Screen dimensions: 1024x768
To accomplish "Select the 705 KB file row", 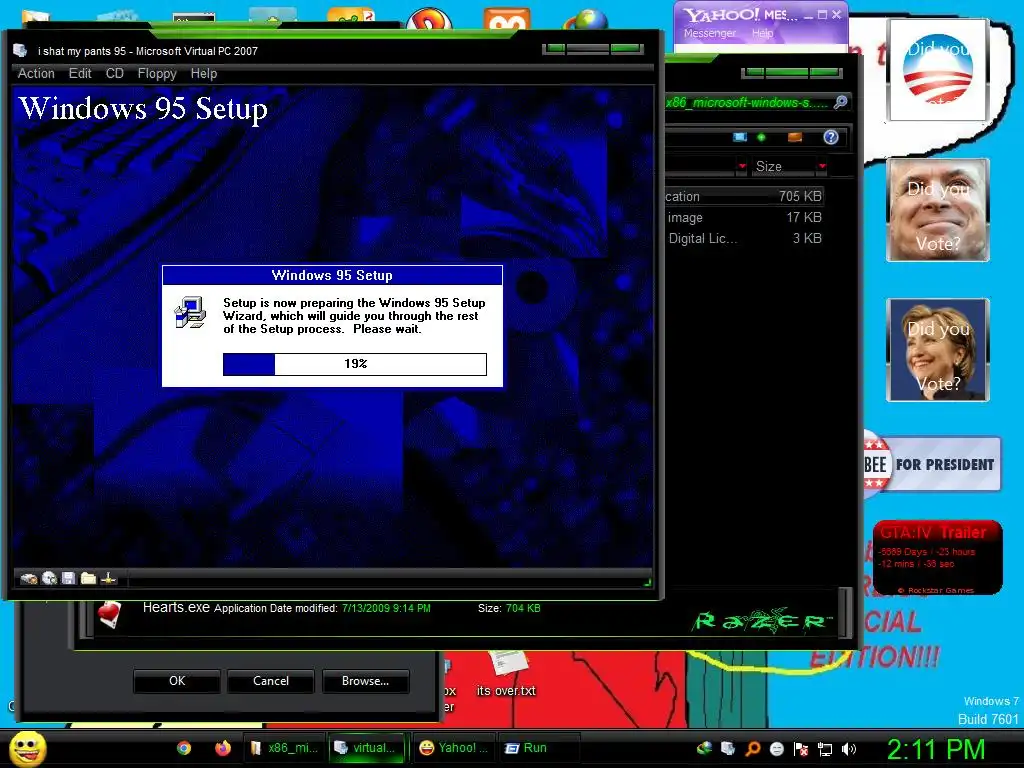I will [x=744, y=197].
